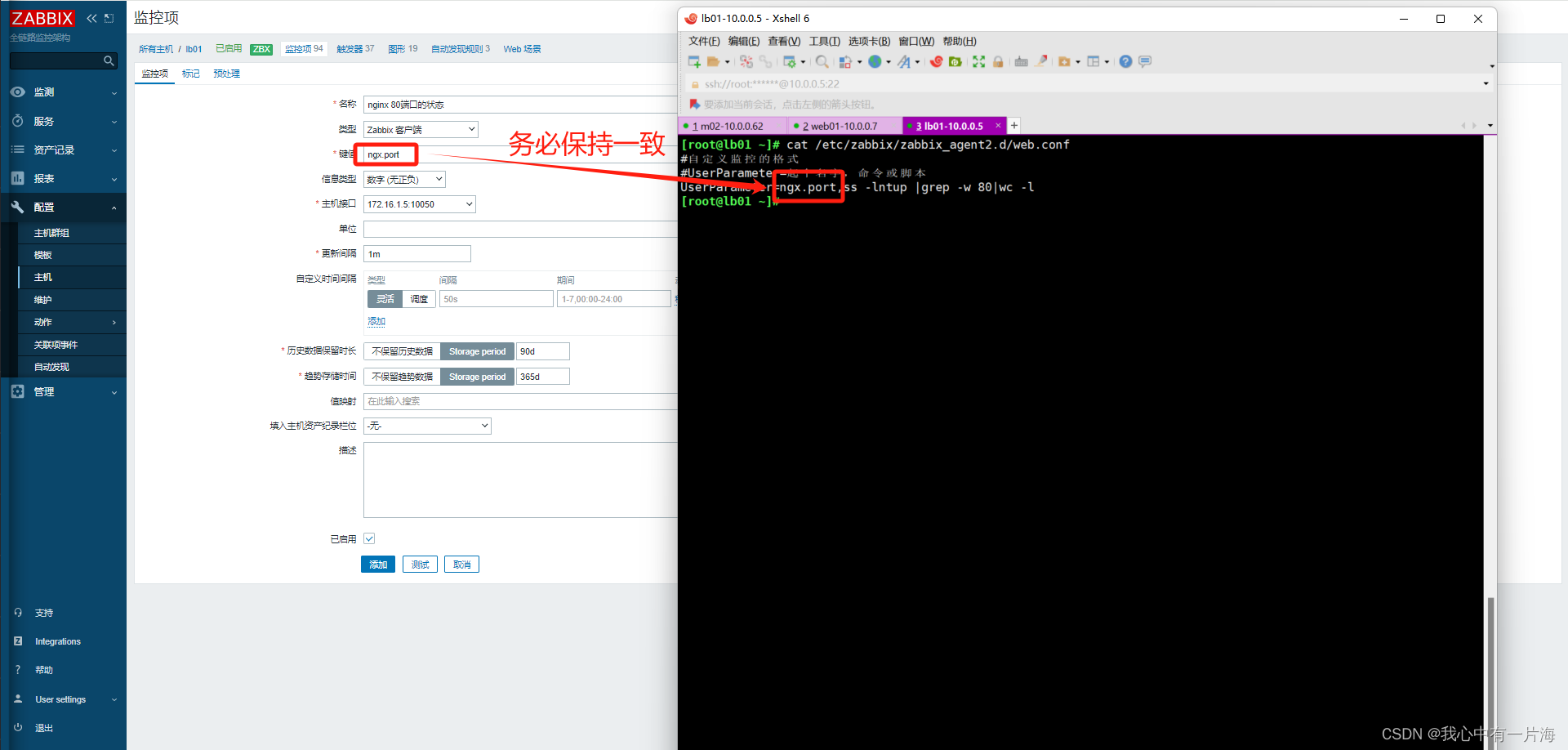
Task: Open Xshell help with the question mark icon
Action: pyautogui.click(x=1125, y=62)
